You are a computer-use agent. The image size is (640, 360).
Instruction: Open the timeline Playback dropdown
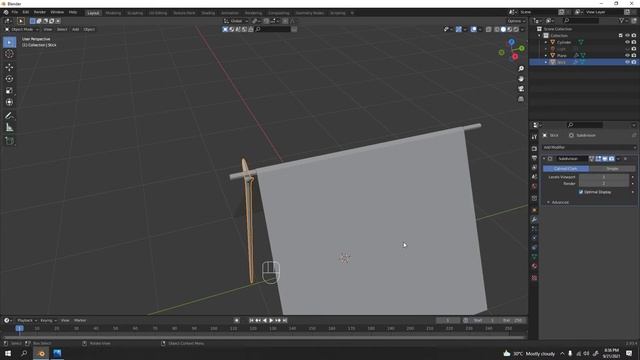coord(27,320)
